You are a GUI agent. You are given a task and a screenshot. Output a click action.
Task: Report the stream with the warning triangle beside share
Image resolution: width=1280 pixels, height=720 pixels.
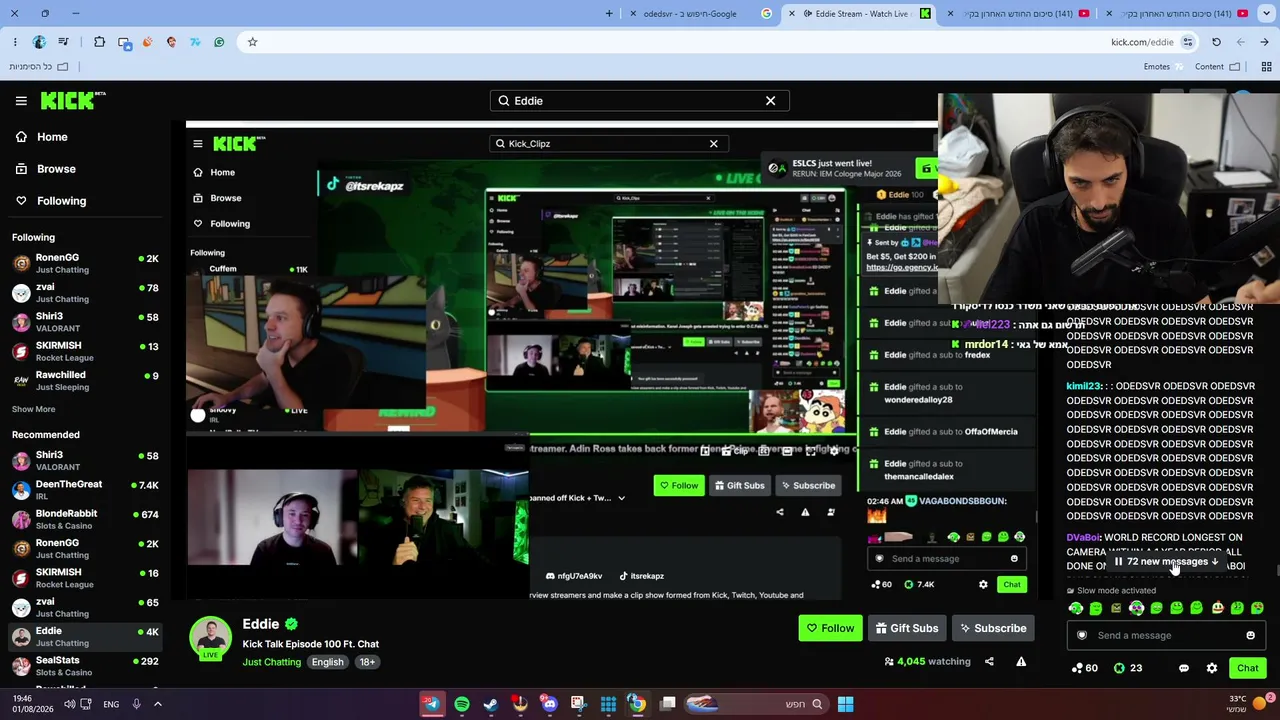(x=1021, y=661)
